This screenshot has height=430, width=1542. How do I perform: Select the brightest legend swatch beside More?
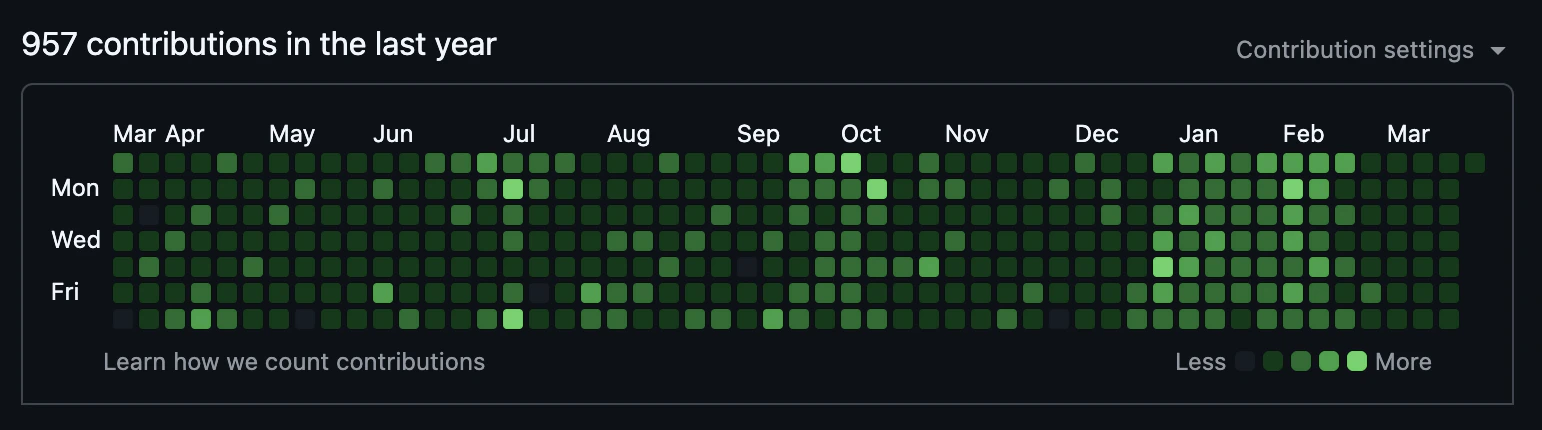point(1357,362)
